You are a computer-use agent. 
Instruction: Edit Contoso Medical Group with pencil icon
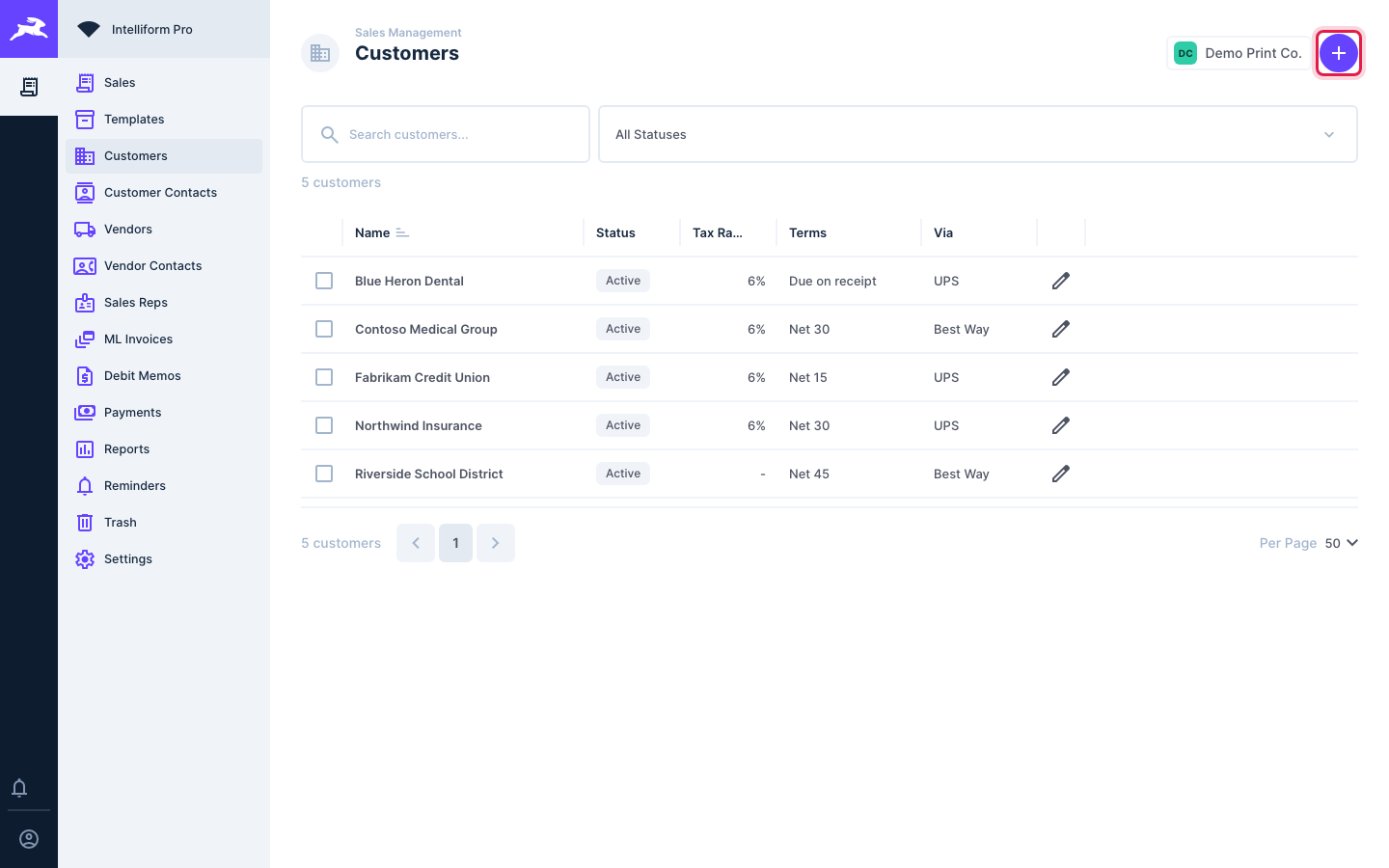coord(1061,329)
